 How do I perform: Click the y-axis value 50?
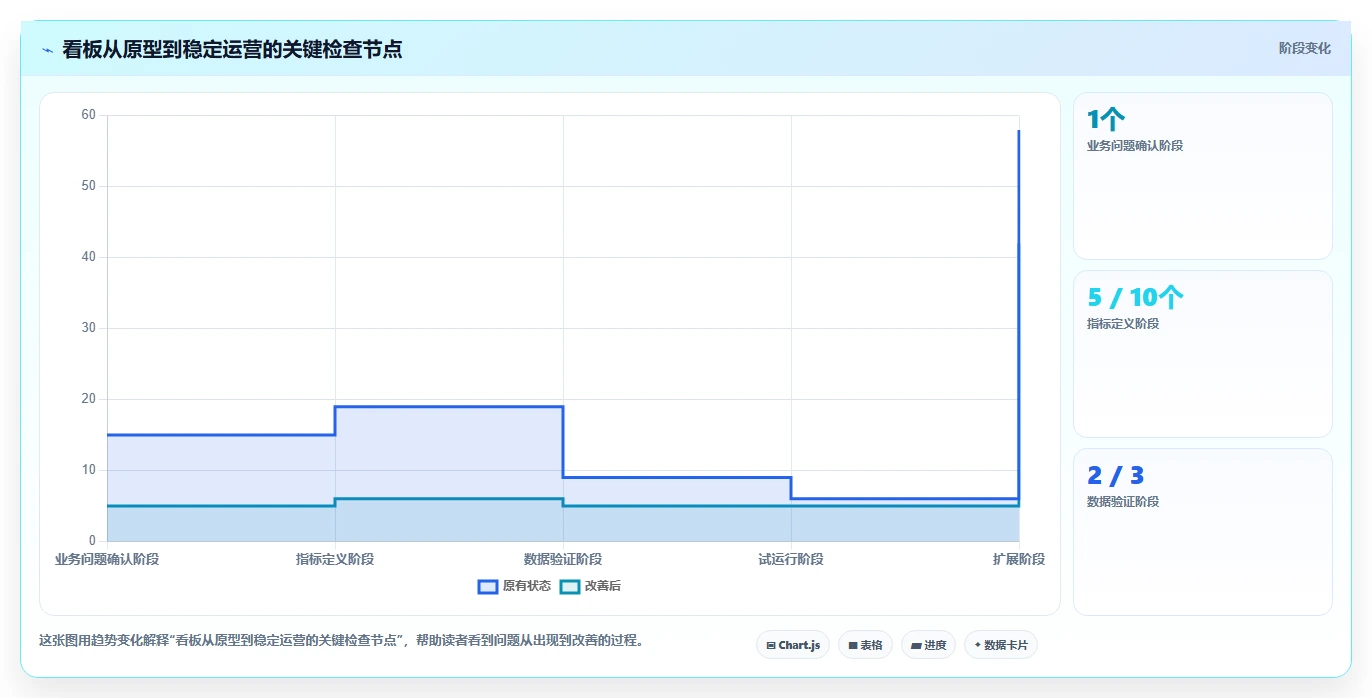point(88,186)
